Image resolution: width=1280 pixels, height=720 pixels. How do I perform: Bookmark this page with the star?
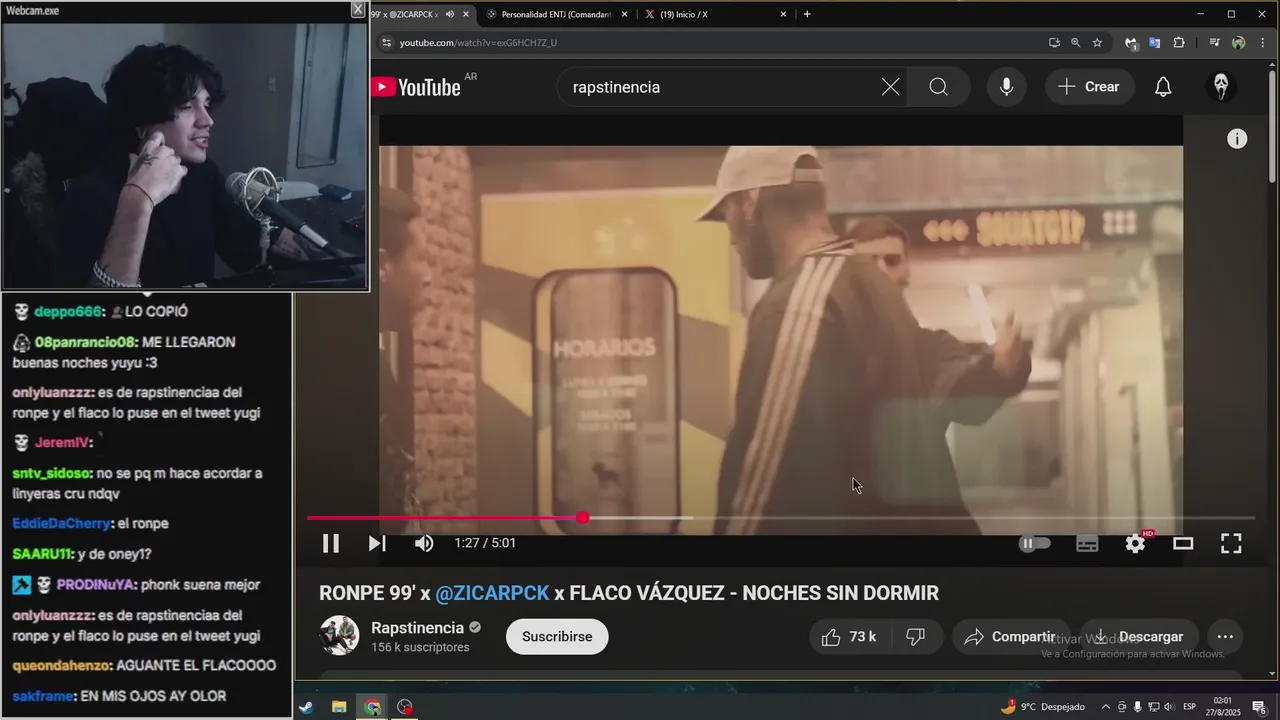pyautogui.click(x=1097, y=43)
